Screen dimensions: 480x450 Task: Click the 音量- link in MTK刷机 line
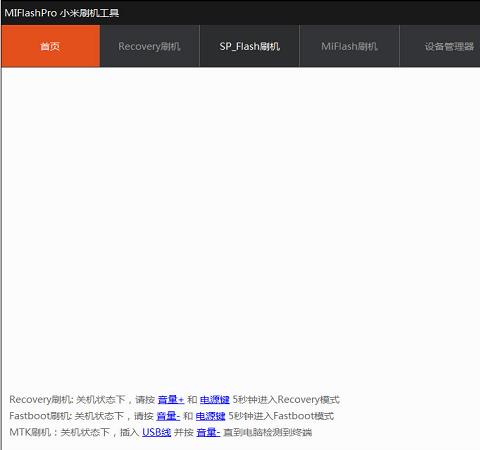(x=208, y=432)
